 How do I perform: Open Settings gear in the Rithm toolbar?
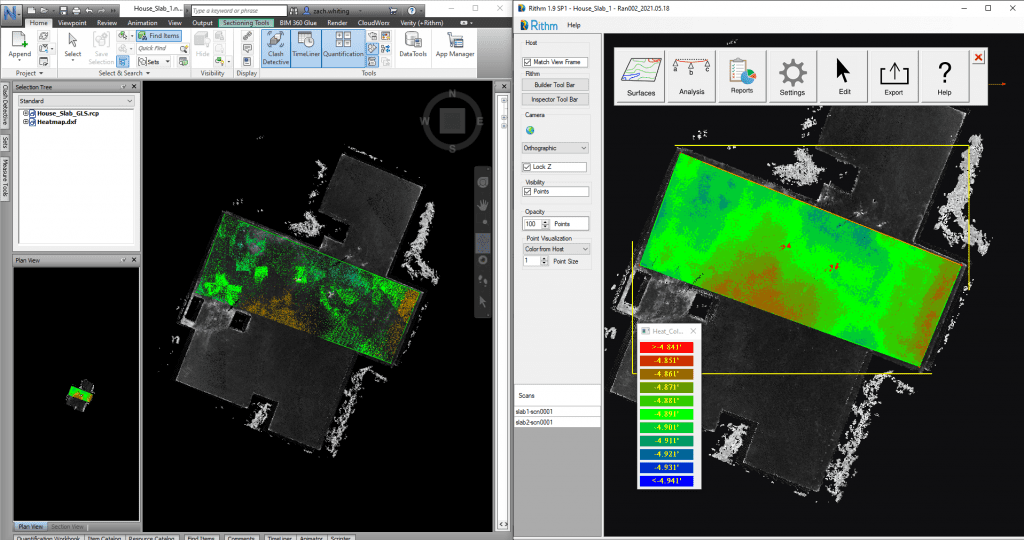pos(792,76)
